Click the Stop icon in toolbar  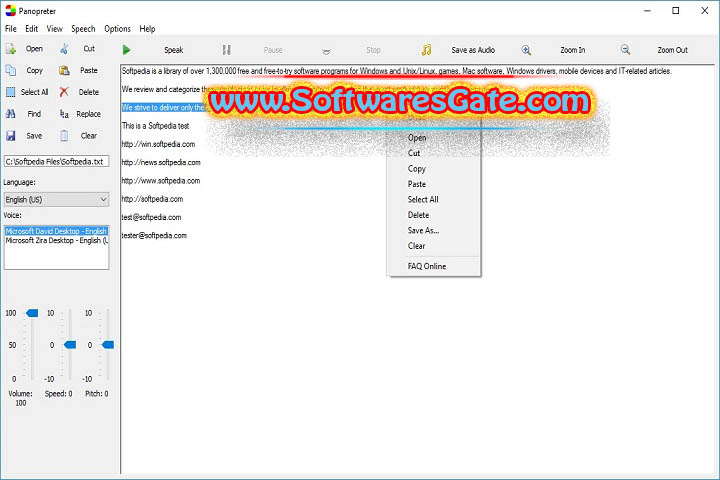326,51
